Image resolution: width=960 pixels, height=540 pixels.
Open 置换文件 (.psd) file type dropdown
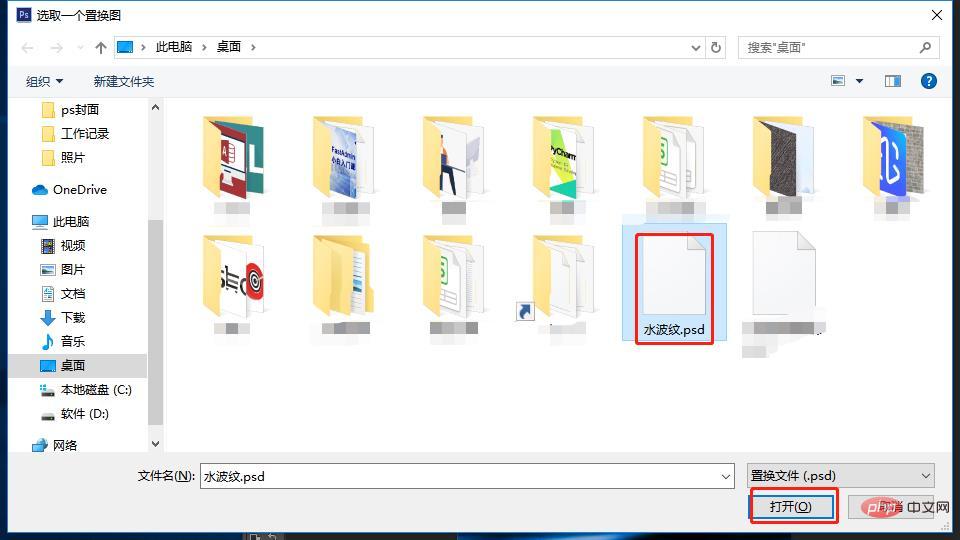(841, 476)
